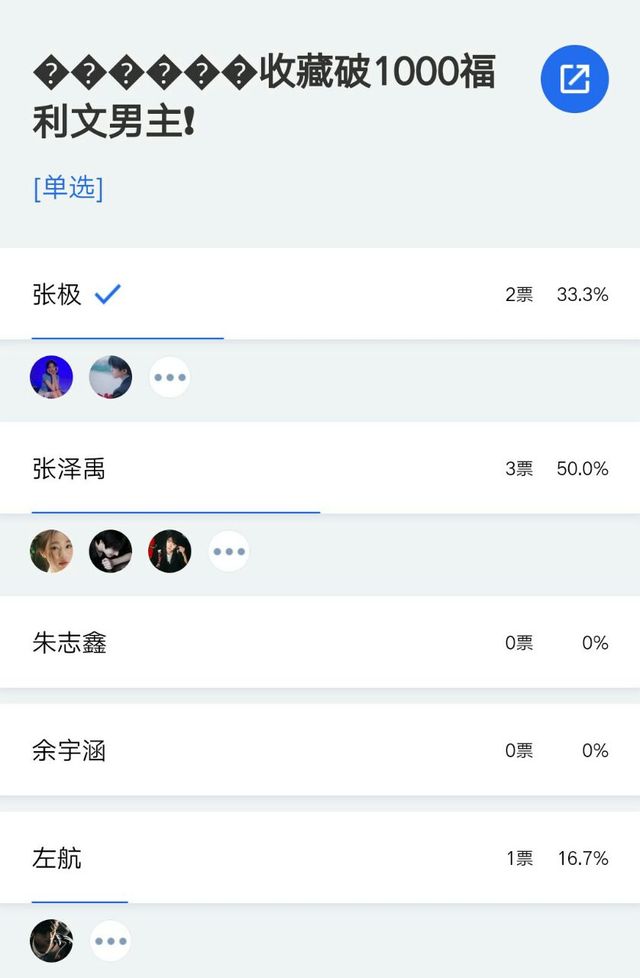Open second voter avatar under 张泽禹
The height and width of the screenshot is (978, 640).
click(111, 551)
